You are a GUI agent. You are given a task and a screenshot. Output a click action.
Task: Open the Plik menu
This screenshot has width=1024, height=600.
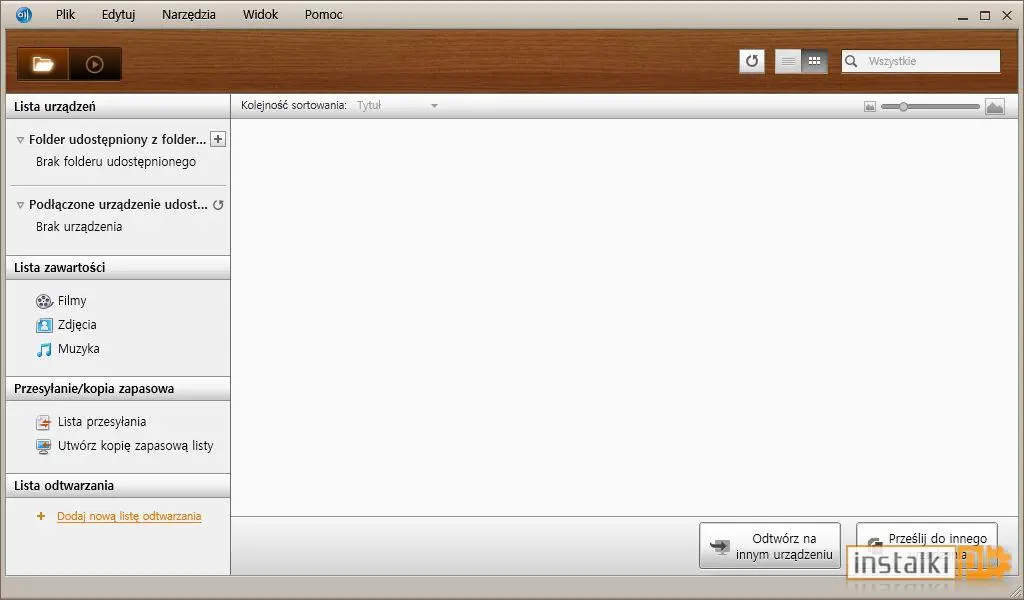point(65,14)
